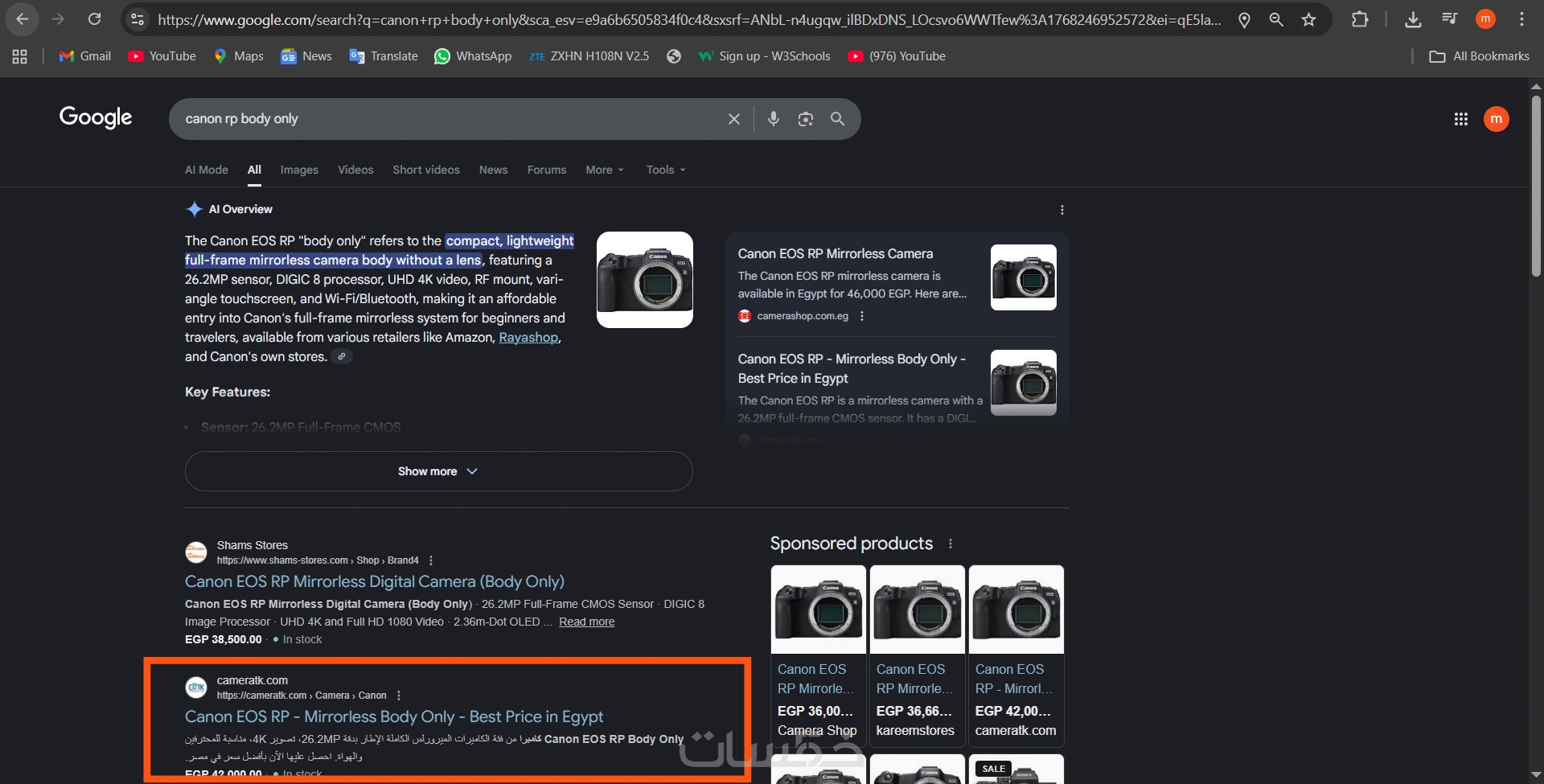Click the browser address bar URL
The image size is (1544, 784).
689,19
